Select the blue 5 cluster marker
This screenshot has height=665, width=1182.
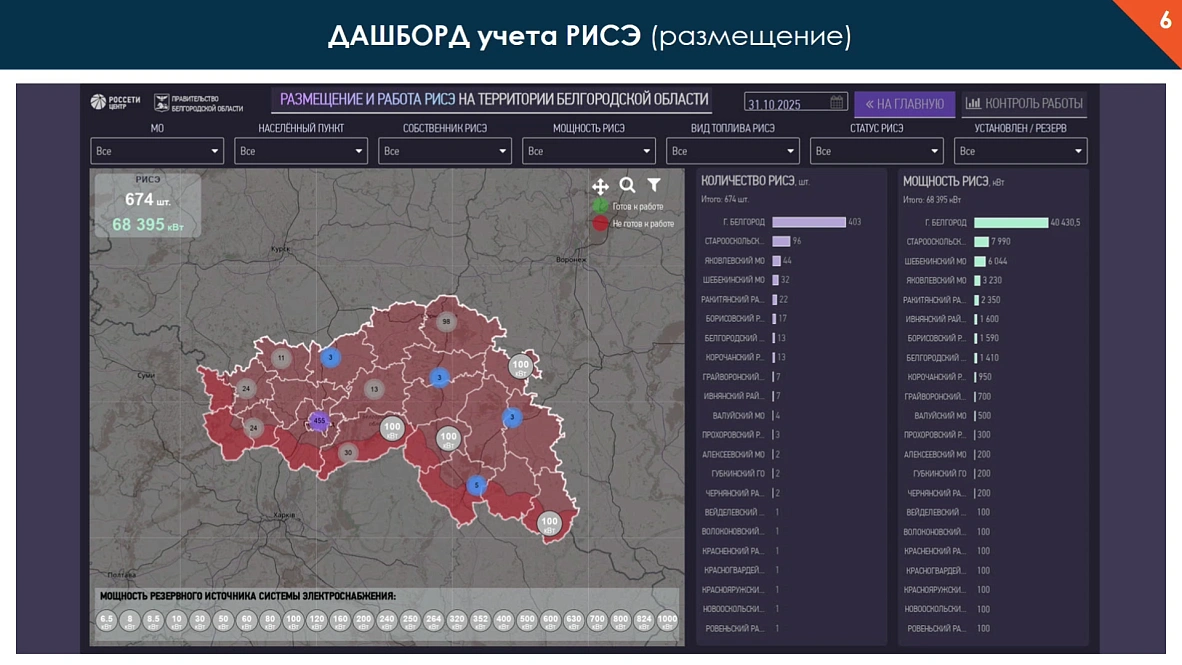pos(477,485)
